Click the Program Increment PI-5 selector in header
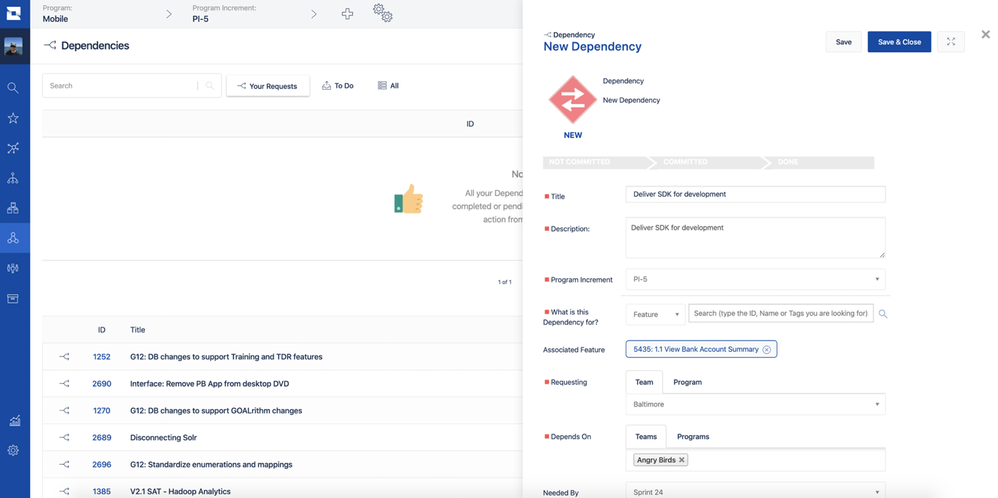 (224, 14)
